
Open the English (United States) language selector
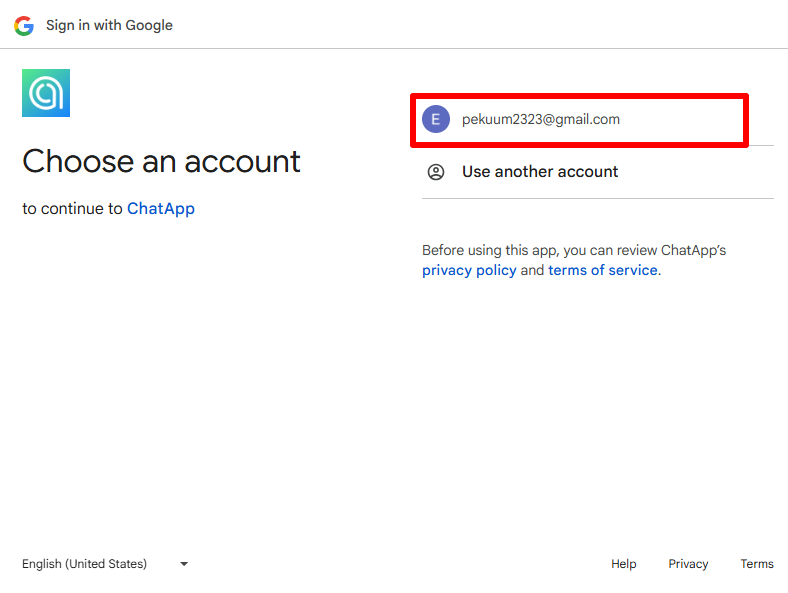coord(84,564)
